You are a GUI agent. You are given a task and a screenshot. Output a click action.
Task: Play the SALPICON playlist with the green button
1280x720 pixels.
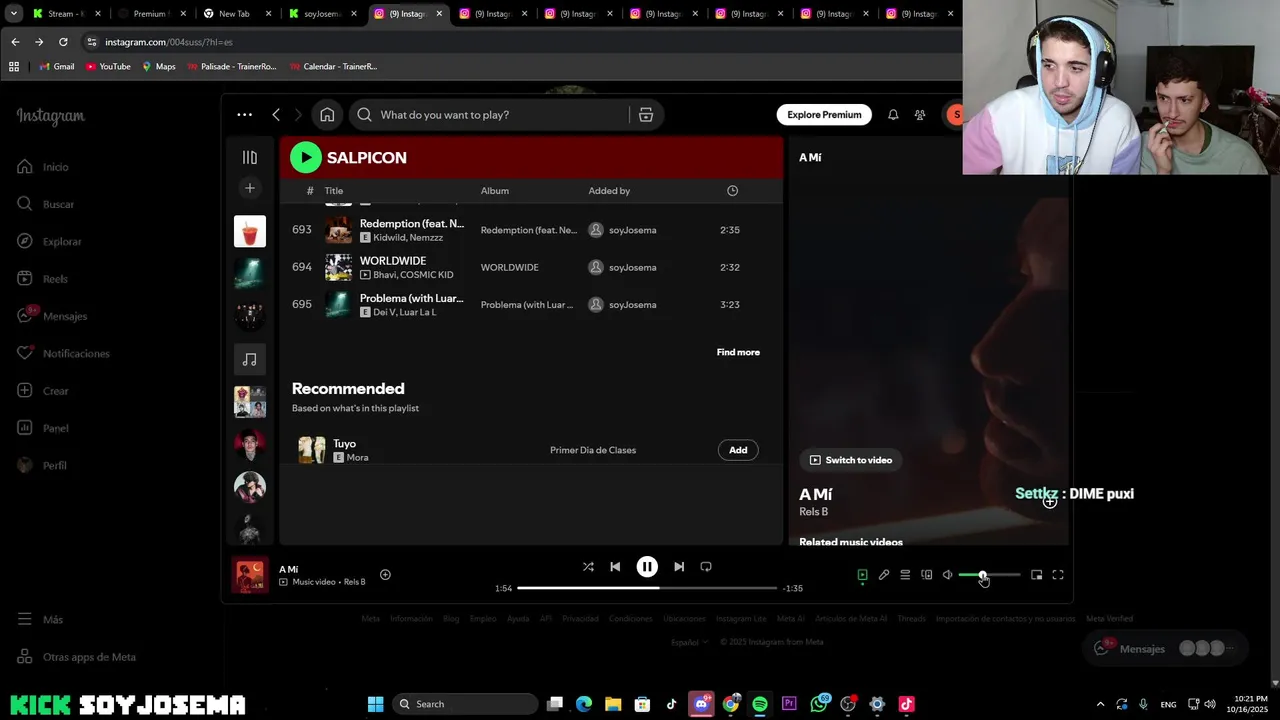point(306,157)
